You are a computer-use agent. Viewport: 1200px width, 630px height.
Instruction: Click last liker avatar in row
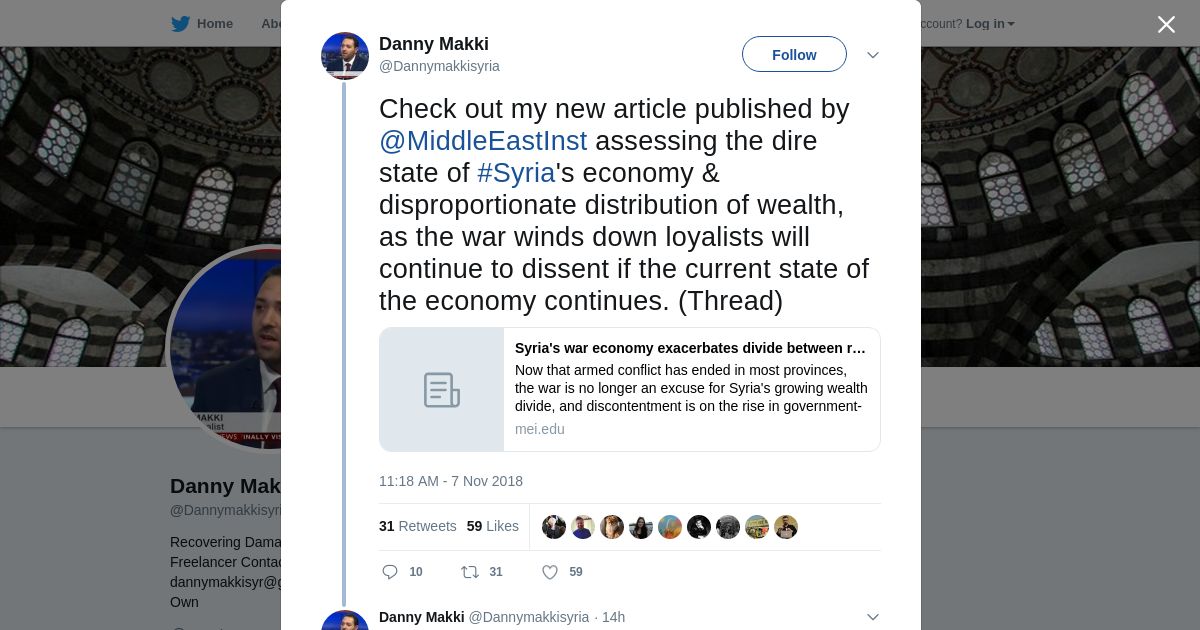(786, 527)
